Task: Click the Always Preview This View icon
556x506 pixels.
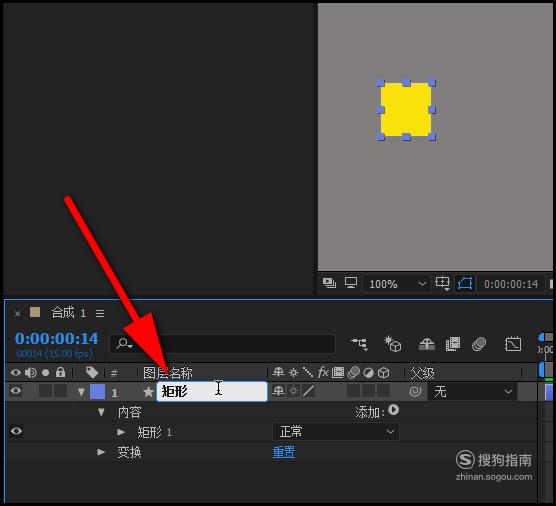Action: pyautogui.click(x=329, y=283)
